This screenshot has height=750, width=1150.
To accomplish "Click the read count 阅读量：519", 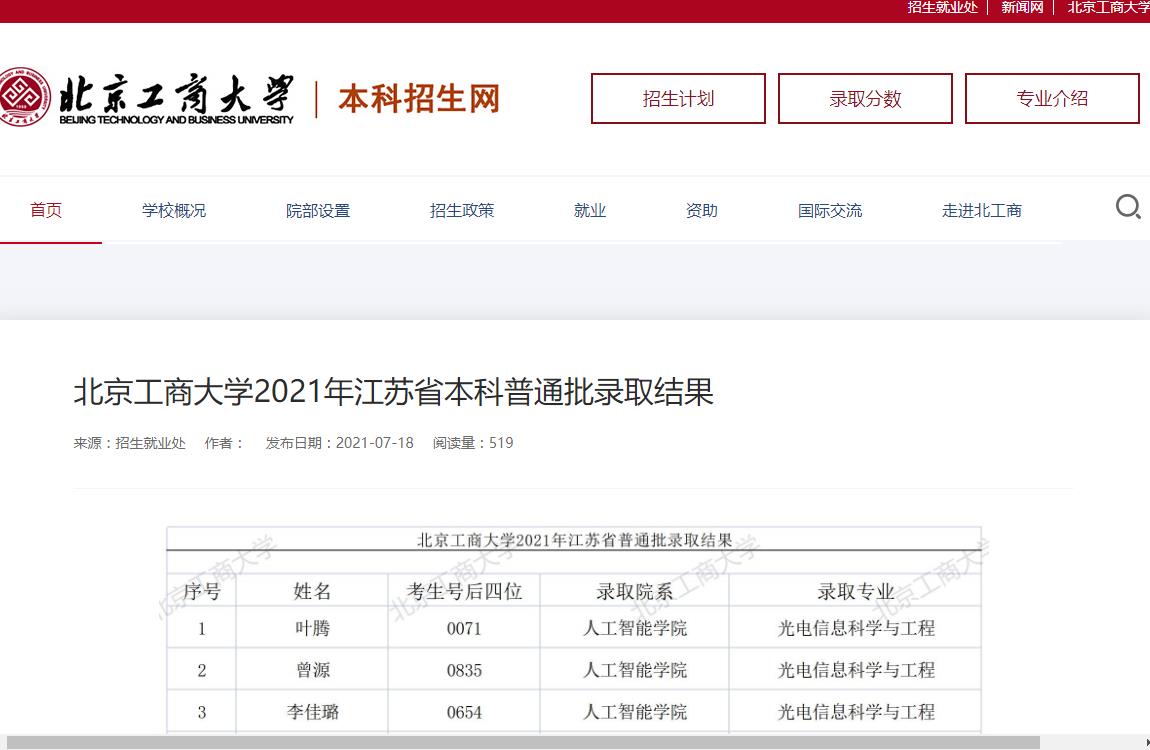I will point(473,443).
